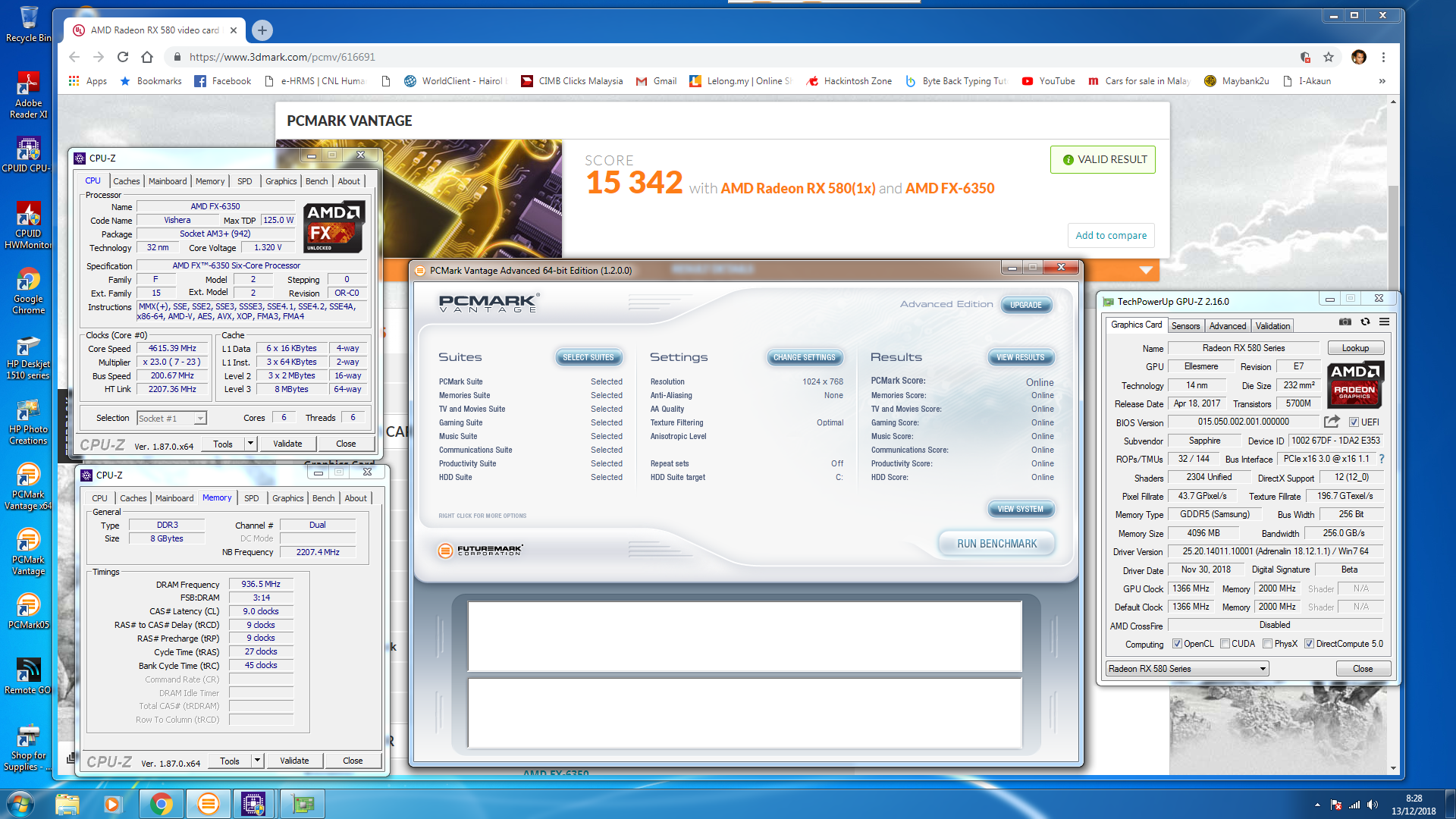Viewport: 1456px width, 819px height.
Task: Click Lookup button in GPU-Z
Action: pyautogui.click(x=1355, y=348)
